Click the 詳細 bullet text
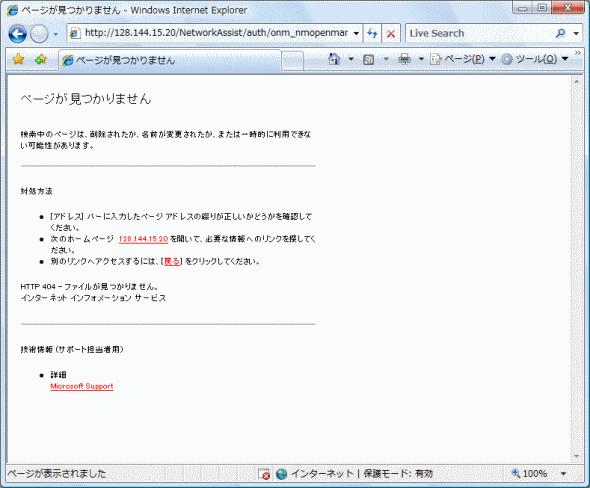The height and width of the screenshot is (488, 590). (59, 375)
